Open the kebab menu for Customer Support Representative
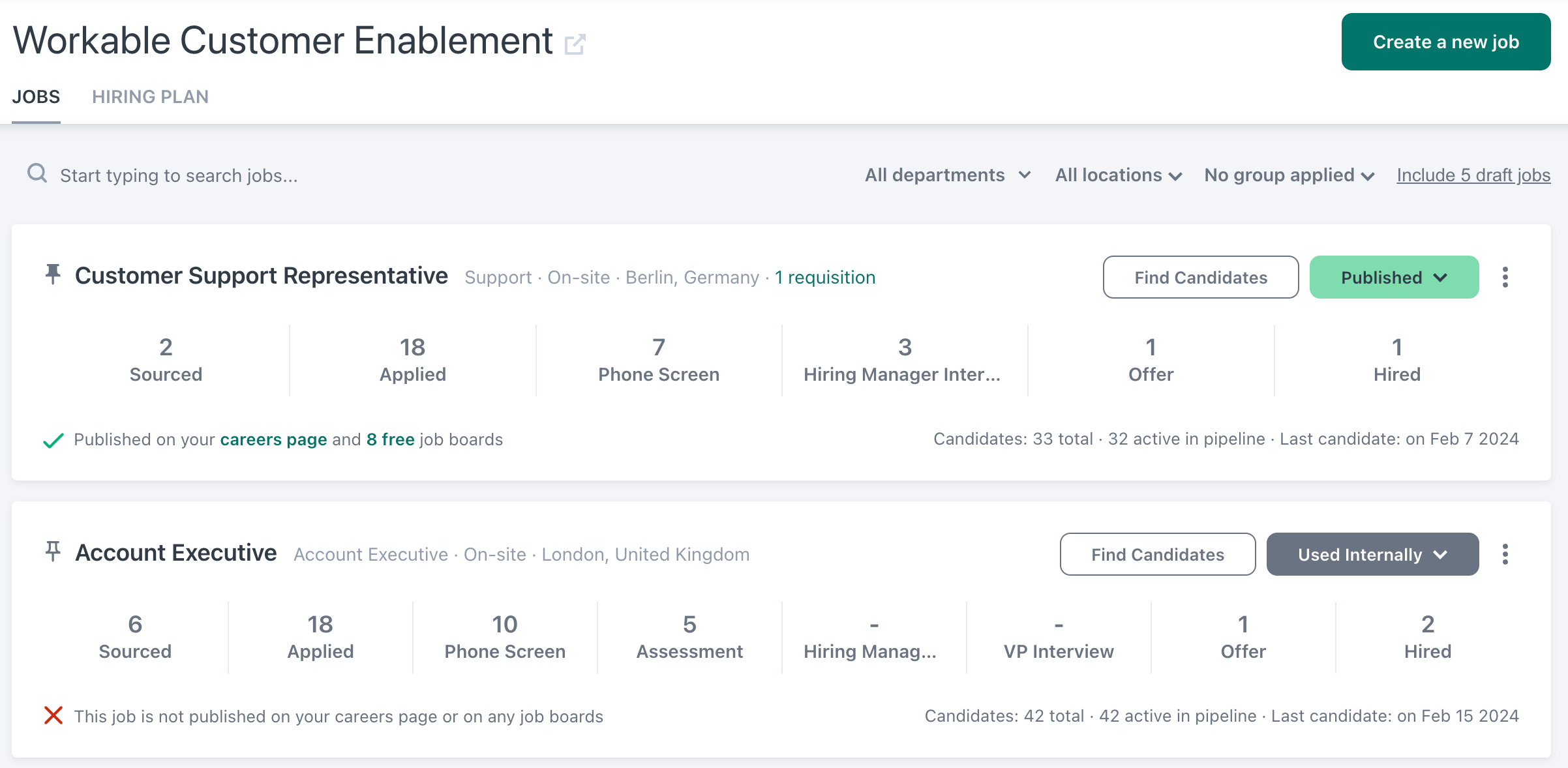Screen dimensions: 1568x768 tap(1506, 276)
